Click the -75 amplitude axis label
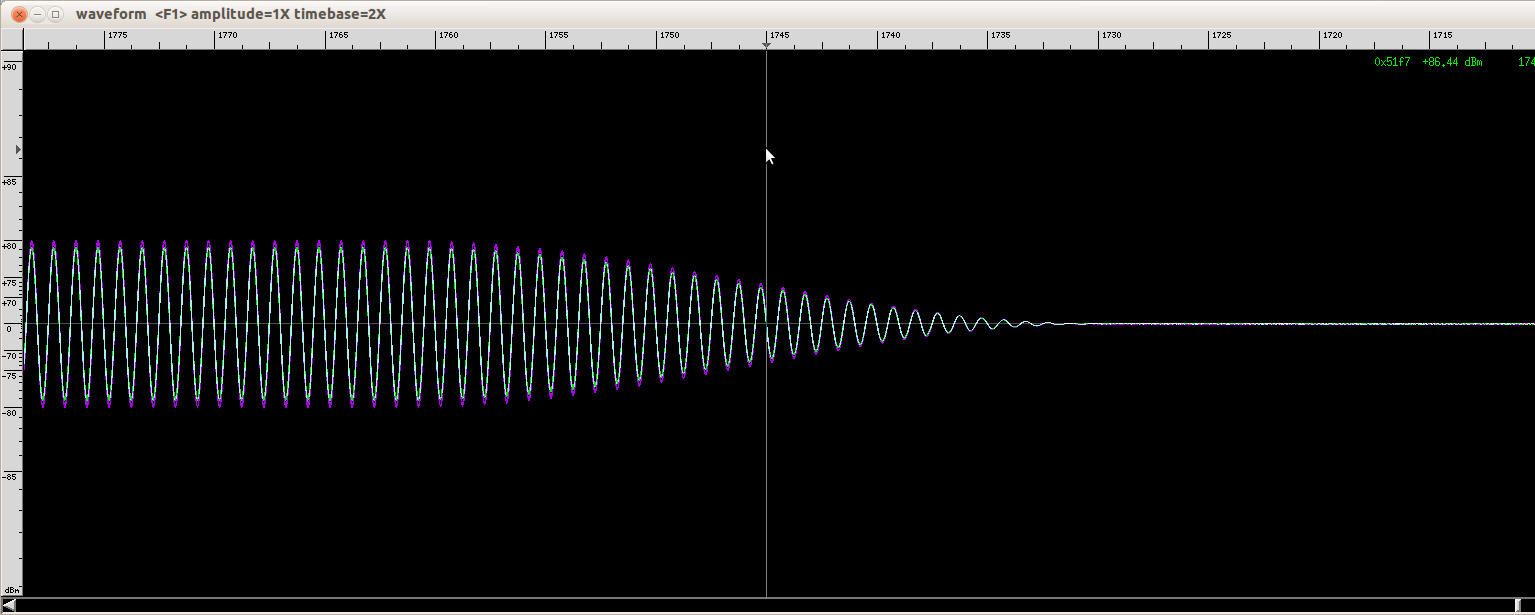Image resolution: width=1535 pixels, height=615 pixels. pyautogui.click(x=10, y=376)
